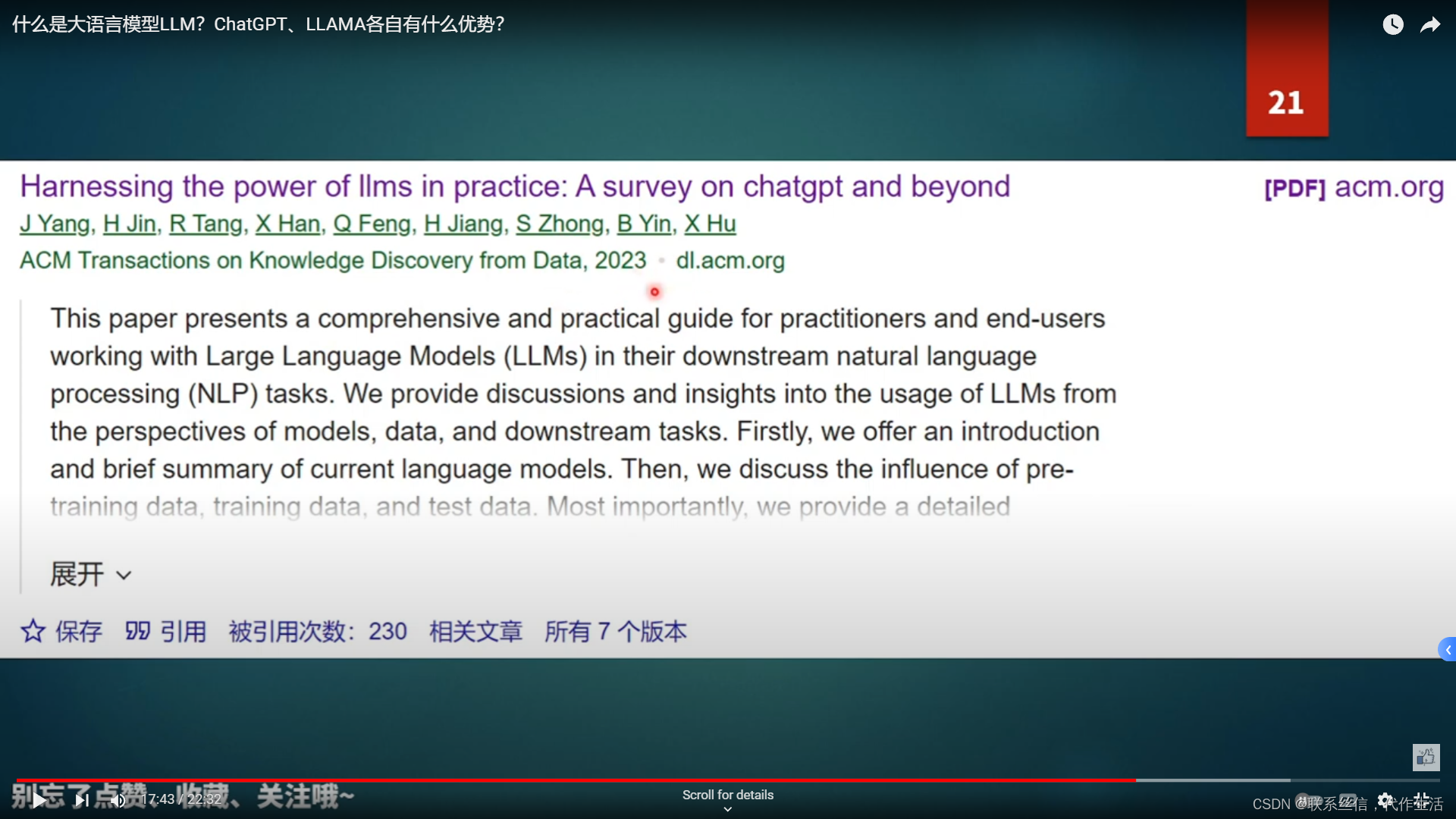Viewport: 1456px width, 819px height.
Task: Click the quotation mark cite icon
Action: [137, 631]
